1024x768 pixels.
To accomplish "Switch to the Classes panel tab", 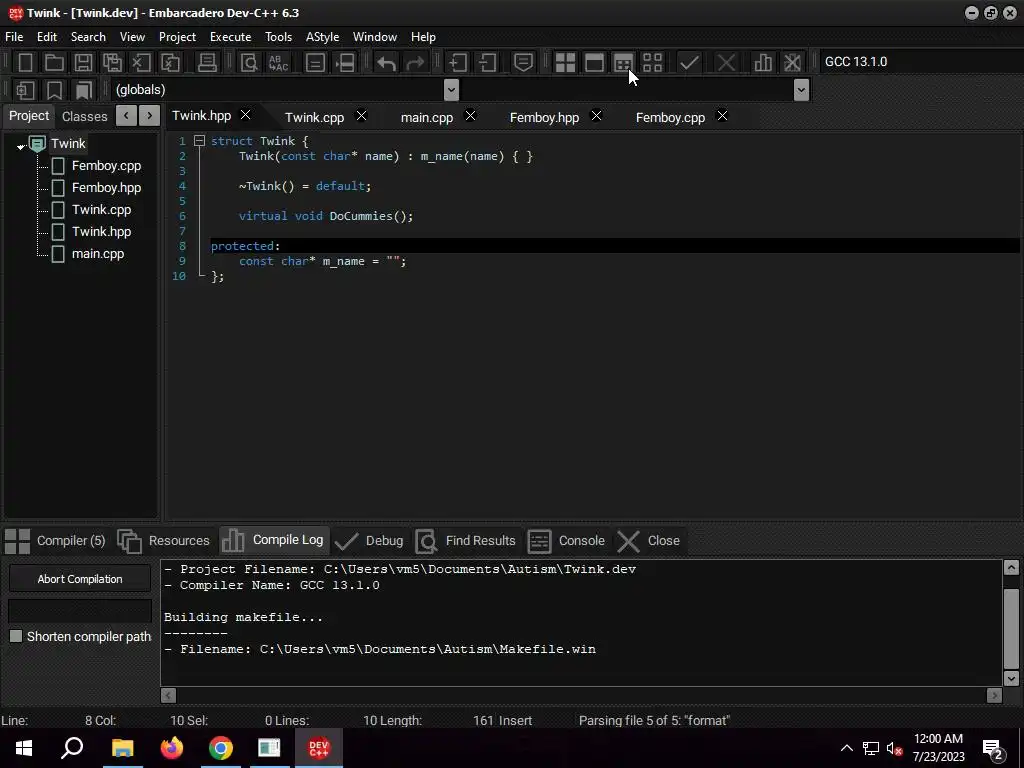I will coord(84,116).
